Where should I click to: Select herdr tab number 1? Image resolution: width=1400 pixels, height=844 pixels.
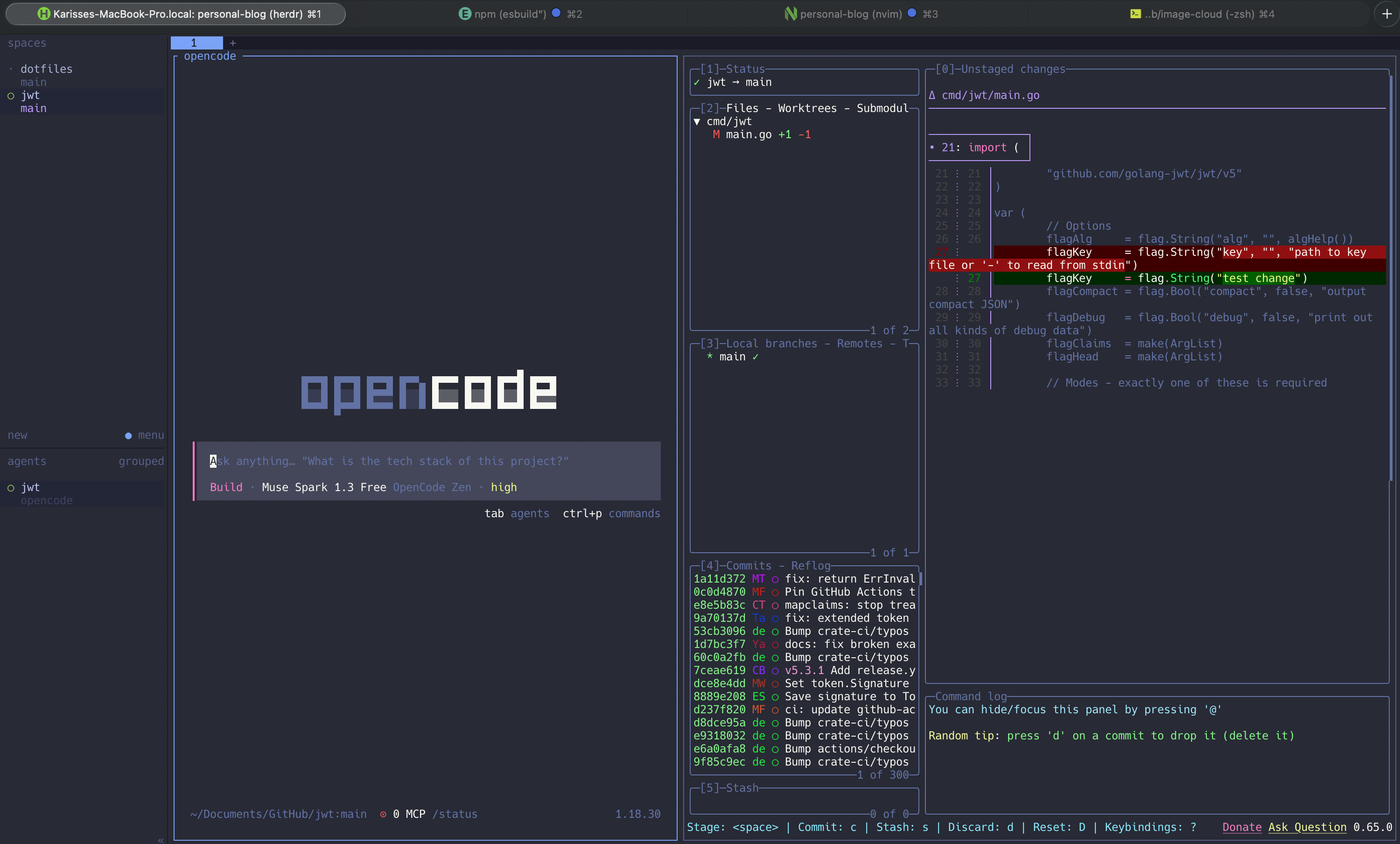click(x=196, y=43)
